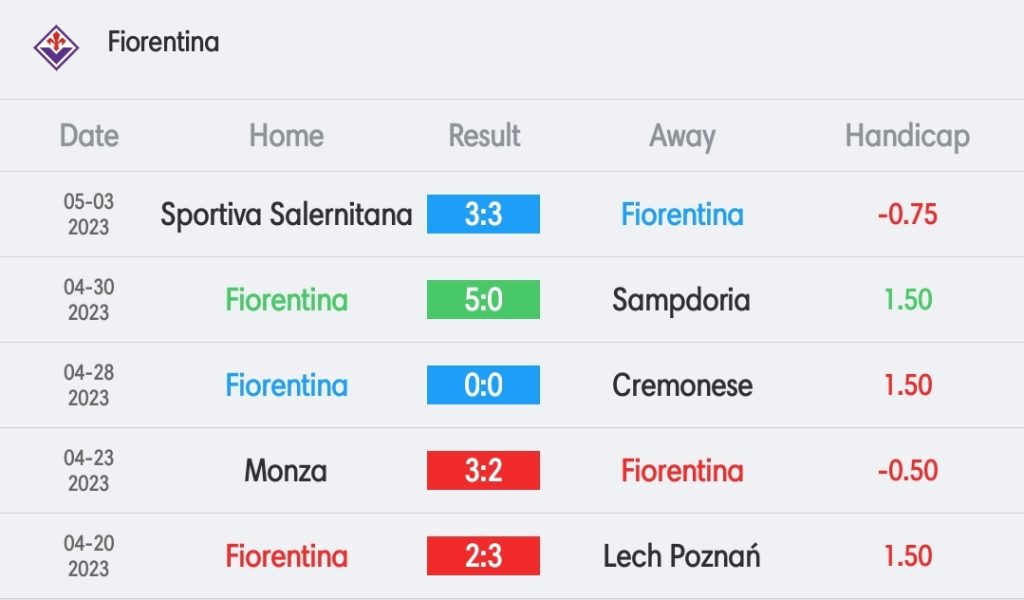1024x600 pixels.
Task: Open the Cremonese team link
Action: (682, 385)
